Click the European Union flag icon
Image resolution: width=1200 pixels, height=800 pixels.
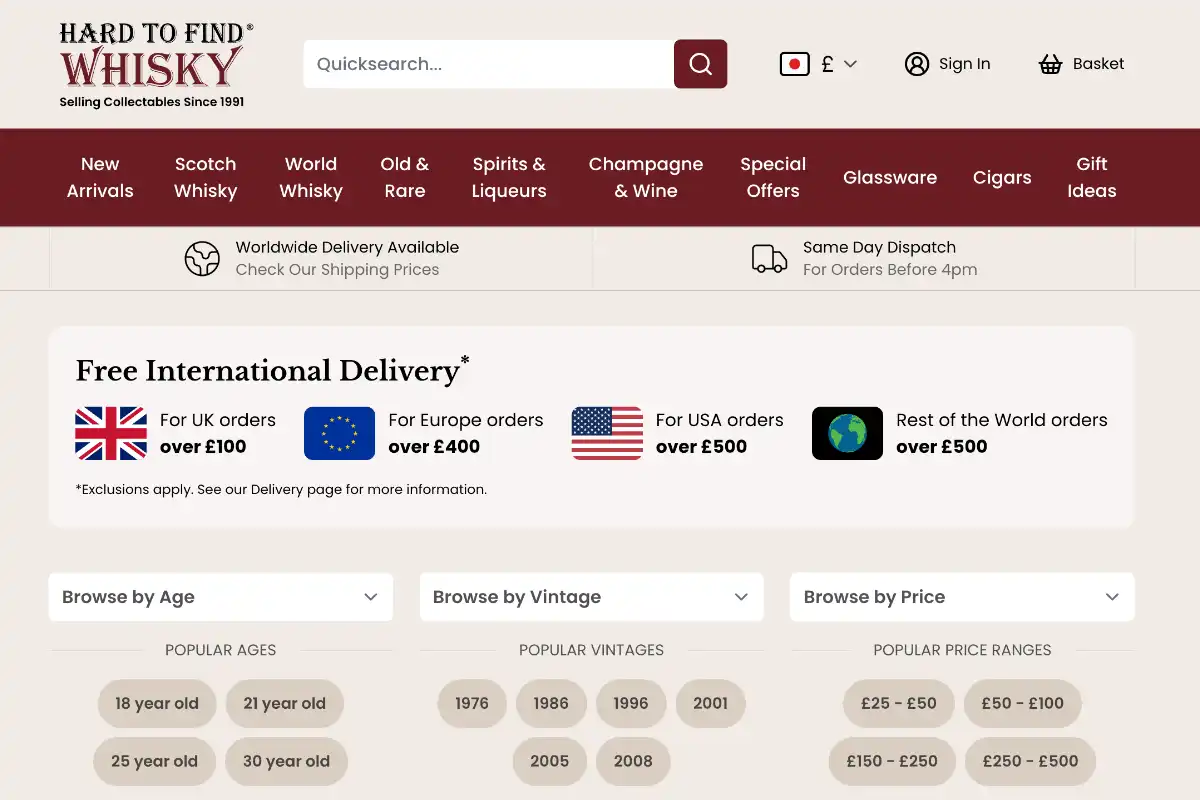(x=339, y=433)
